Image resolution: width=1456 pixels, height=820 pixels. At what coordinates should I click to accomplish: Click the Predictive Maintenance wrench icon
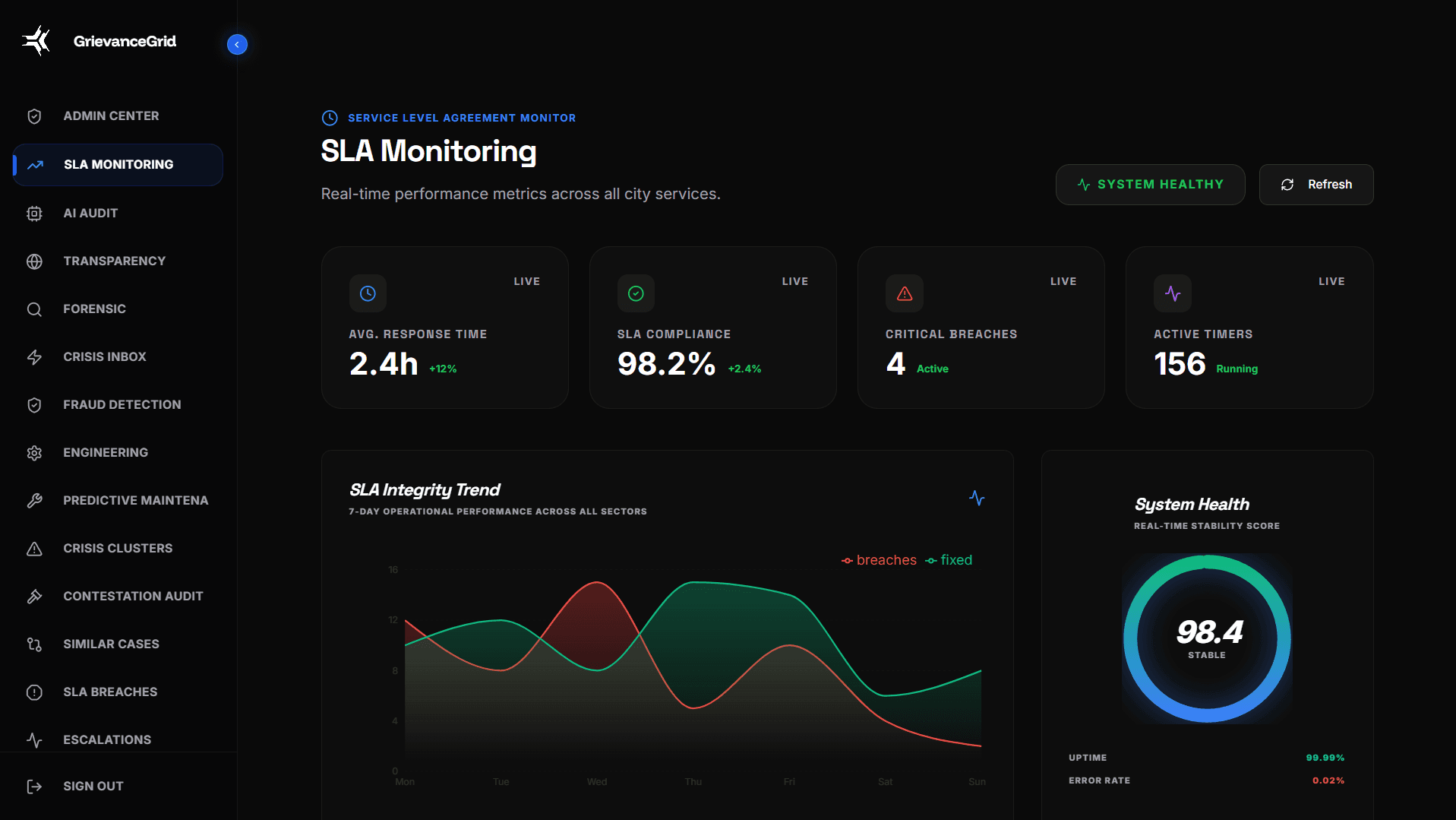pos(34,501)
